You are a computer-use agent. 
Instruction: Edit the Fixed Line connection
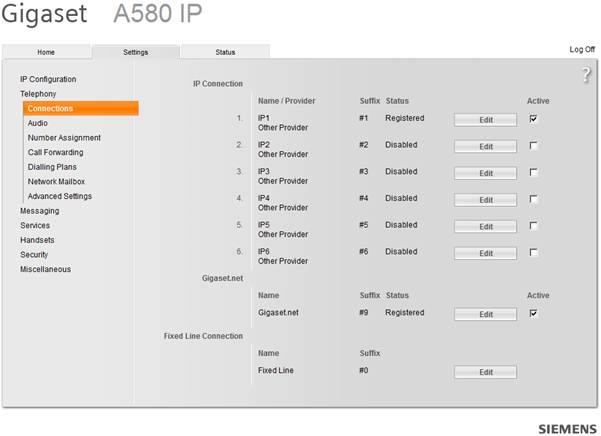[485, 372]
